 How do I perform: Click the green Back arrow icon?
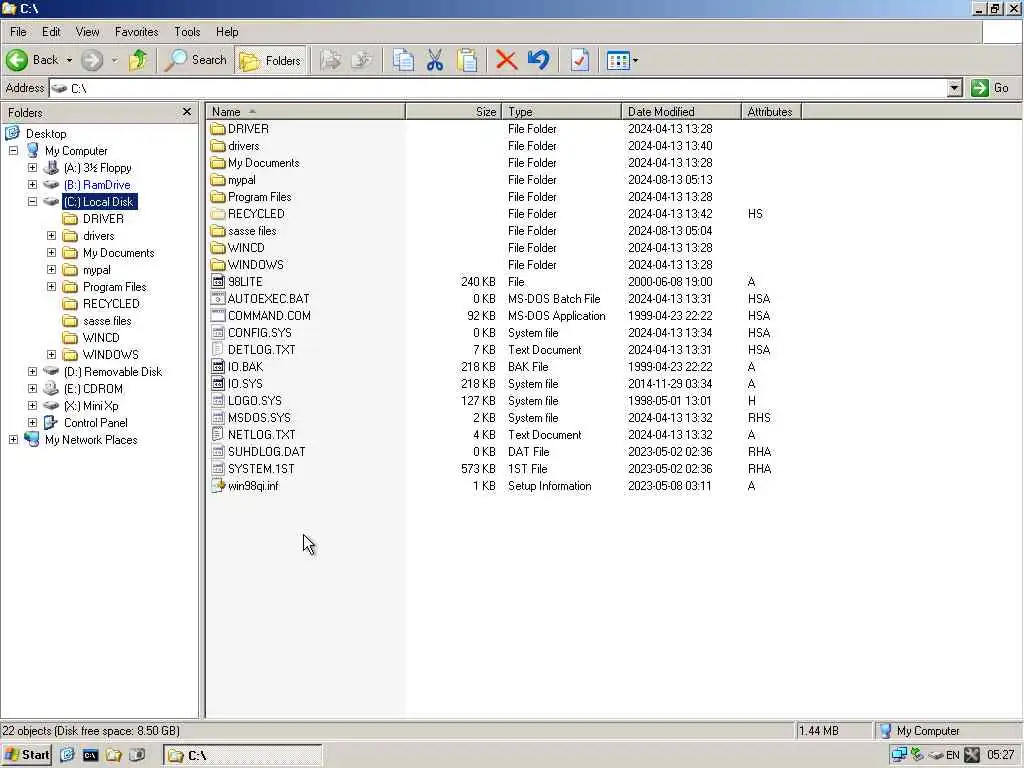click(17, 60)
